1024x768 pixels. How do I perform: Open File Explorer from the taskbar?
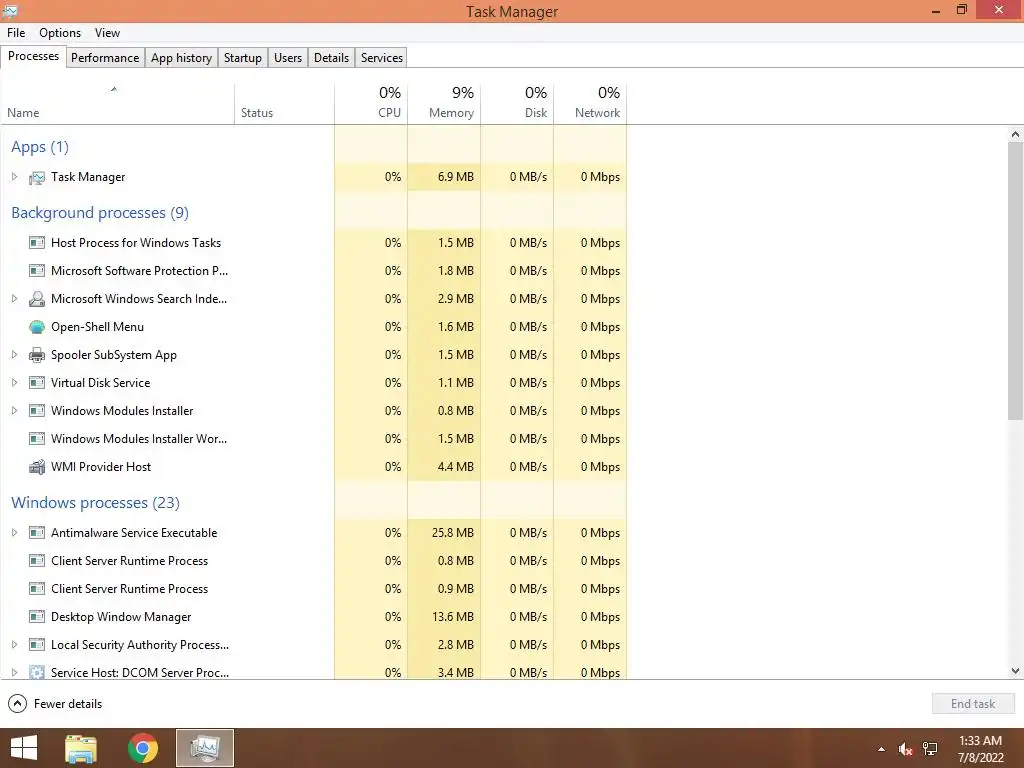pyautogui.click(x=81, y=748)
